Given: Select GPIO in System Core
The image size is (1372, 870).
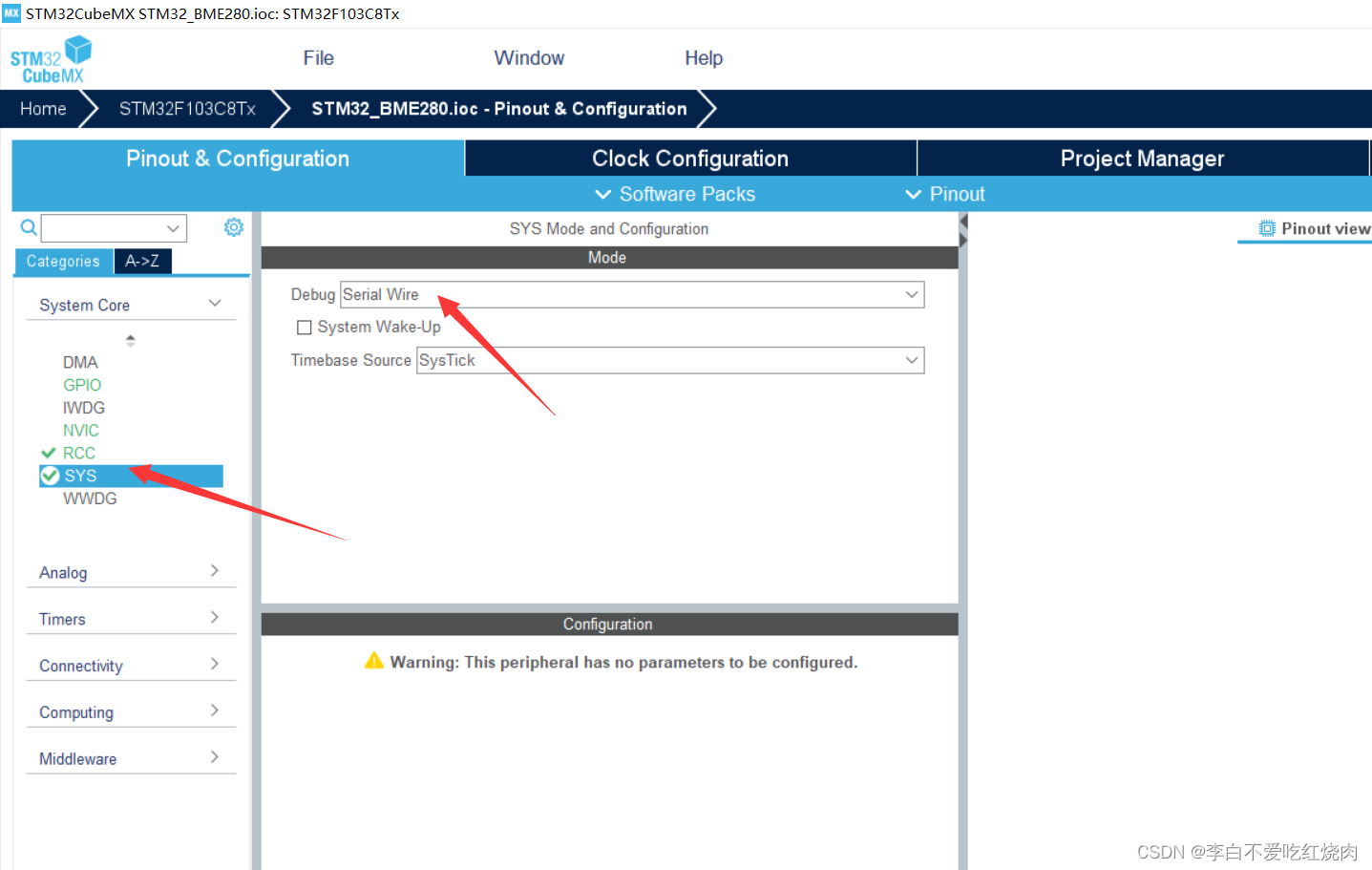Looking at the screenshot, I should (x=82, y=385).
